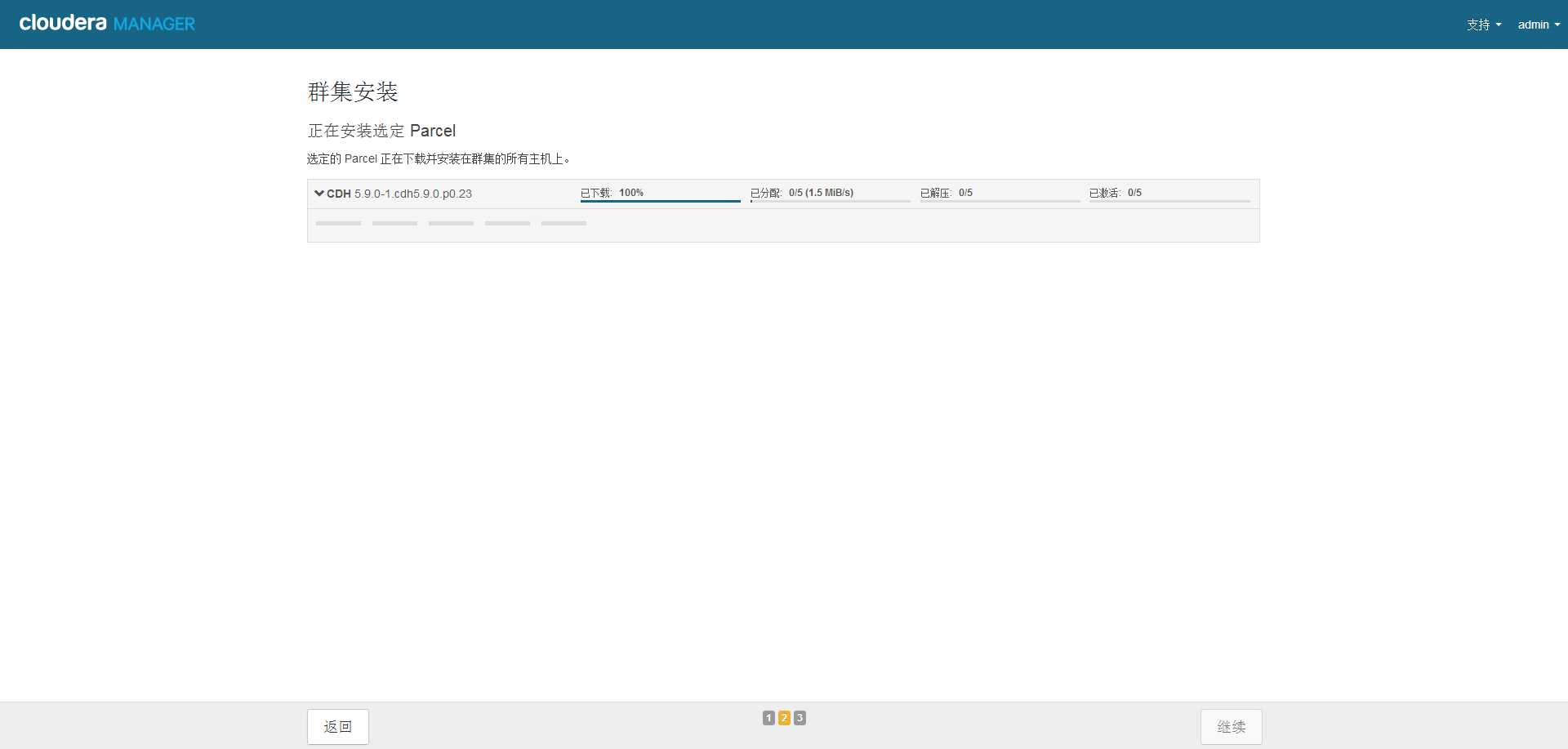This screenshot has width=1568, height=749.
Task: Click the 正在安装选定 Parcel subheading
Action: tap(381, 131)
